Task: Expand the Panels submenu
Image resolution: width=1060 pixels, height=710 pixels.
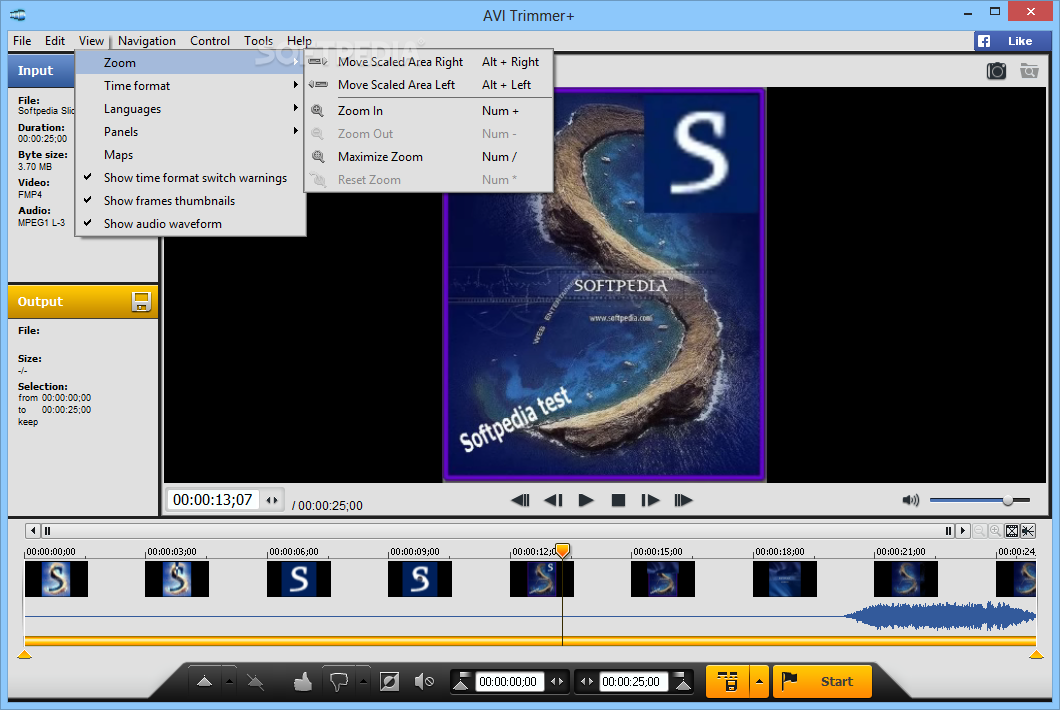Action: 191,132
